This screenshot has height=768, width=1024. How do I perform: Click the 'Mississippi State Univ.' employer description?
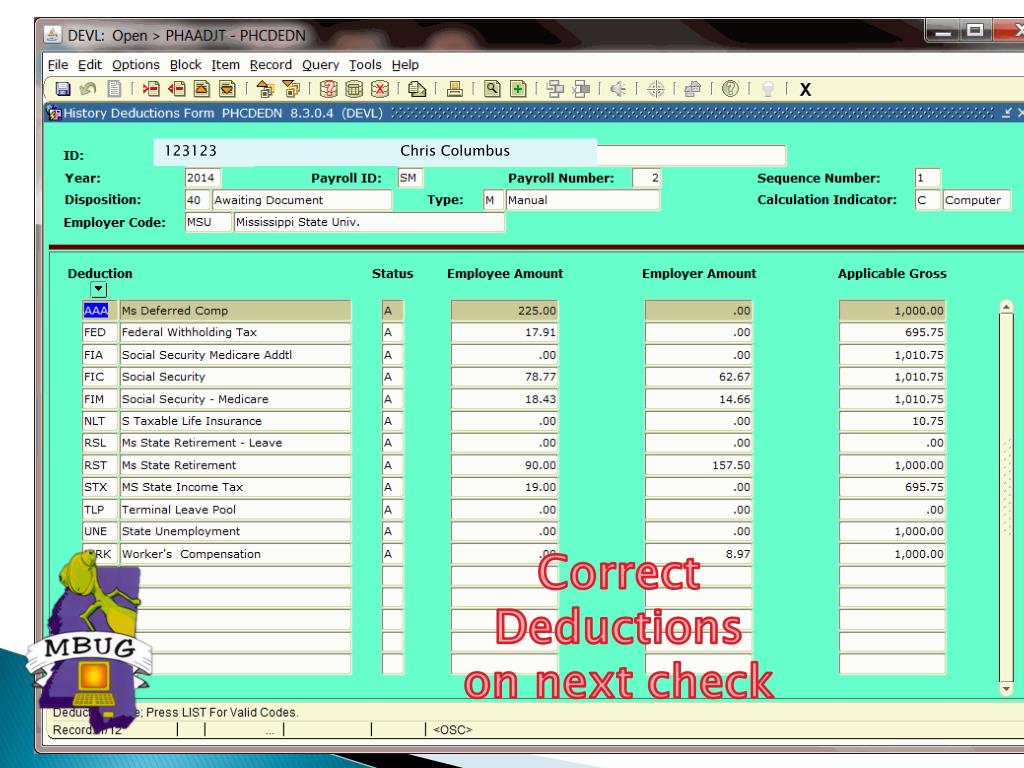coord(369,222)
